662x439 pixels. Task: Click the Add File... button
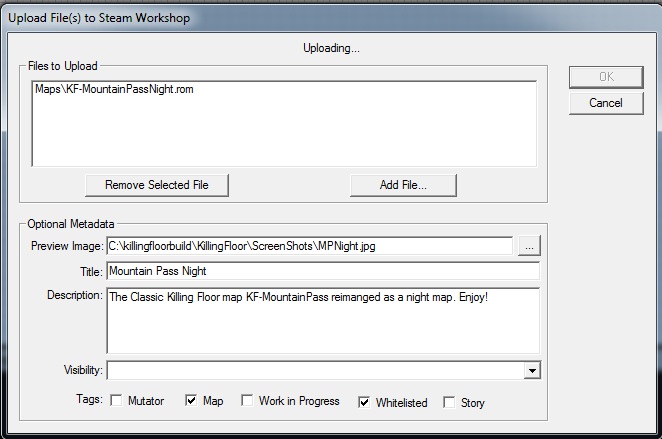(x=403, y=185)
